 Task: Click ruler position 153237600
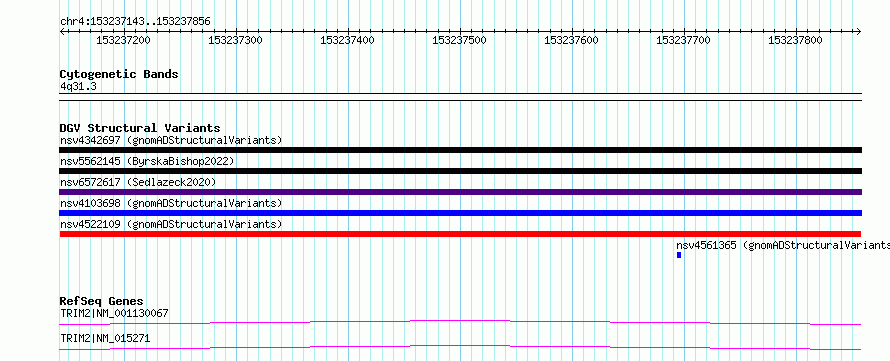[571, 40]
